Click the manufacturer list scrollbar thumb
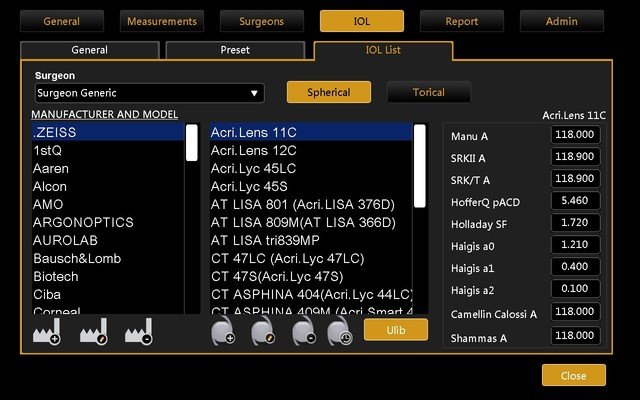Screen dimensions: 640x400 pos(191,143)
